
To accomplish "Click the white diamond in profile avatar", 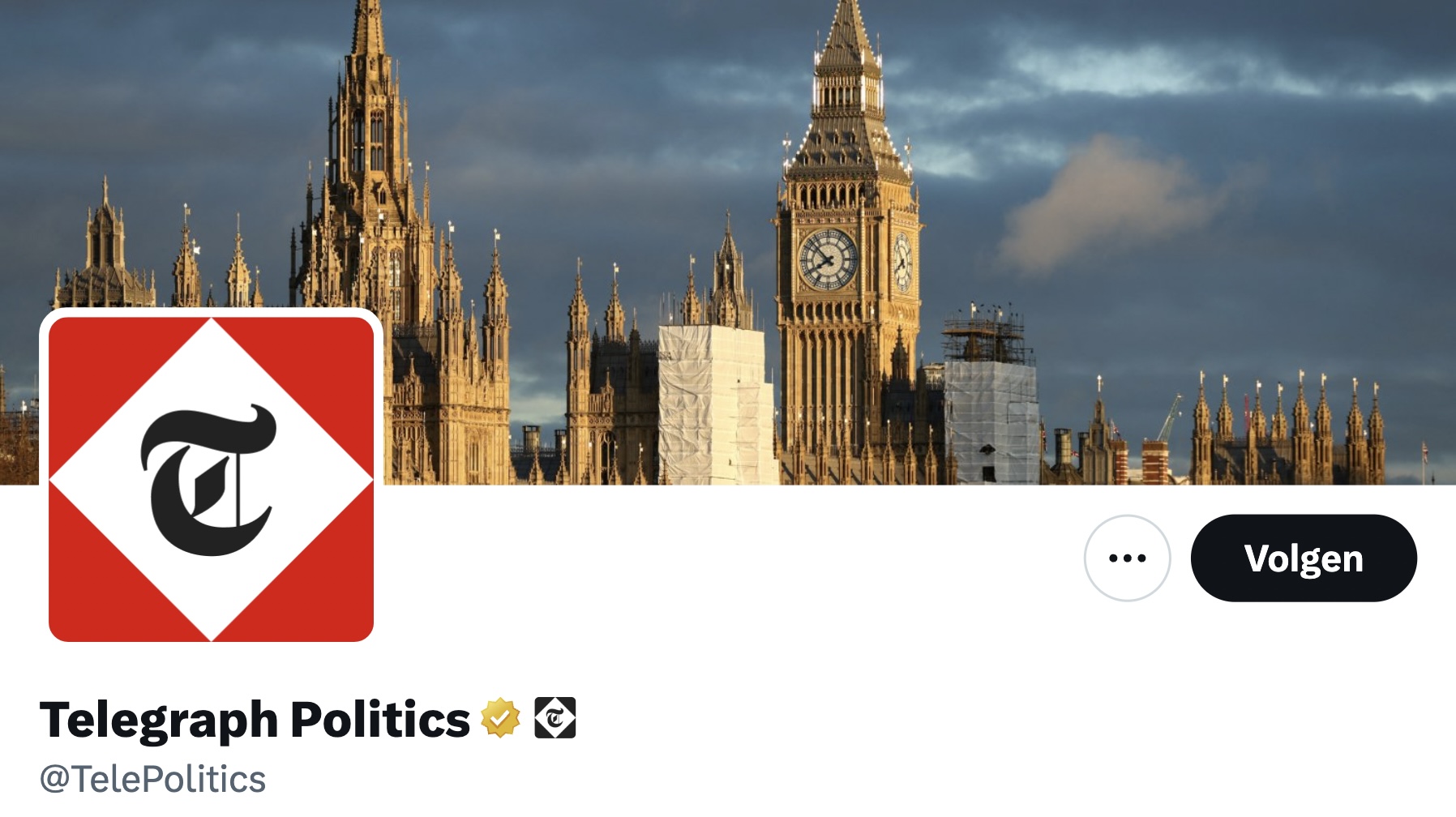I will click(211, 479).
